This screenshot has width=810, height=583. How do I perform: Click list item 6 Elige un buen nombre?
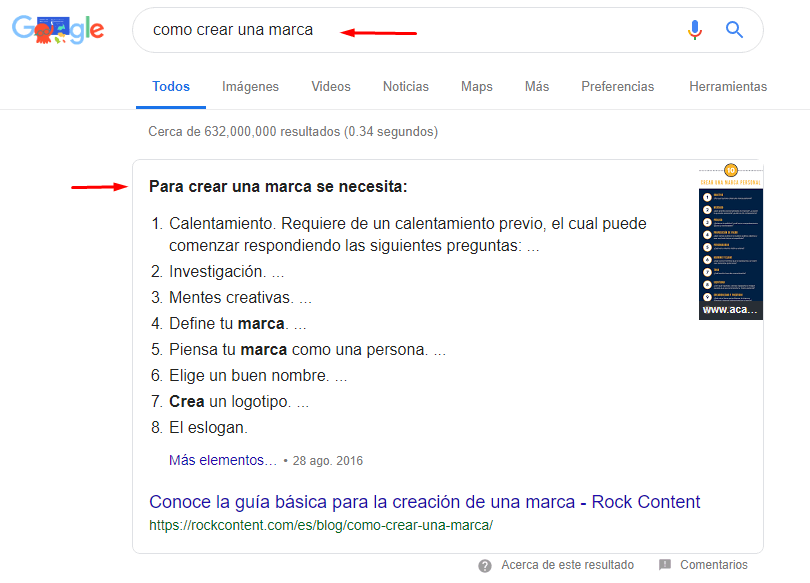[249, 375]
